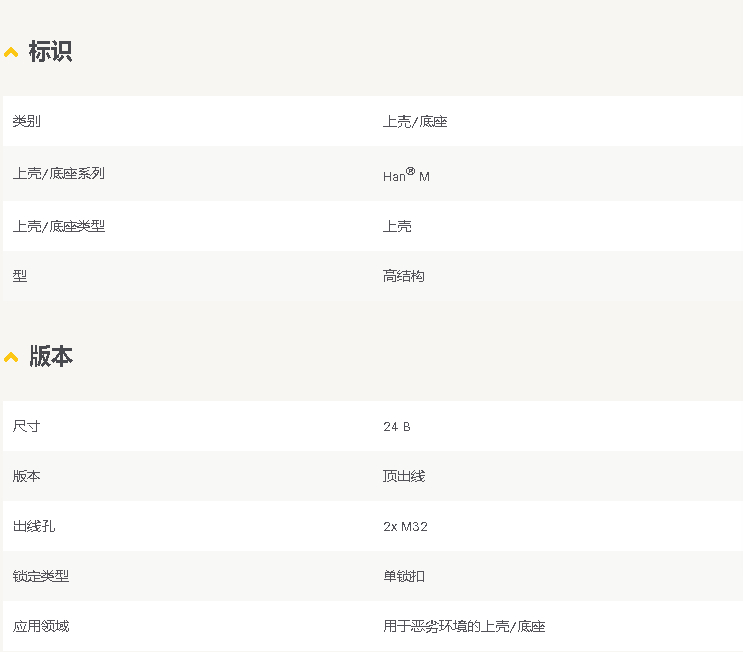
Task: Click the 应用领域 row label
Action: [x=41, y=626]
